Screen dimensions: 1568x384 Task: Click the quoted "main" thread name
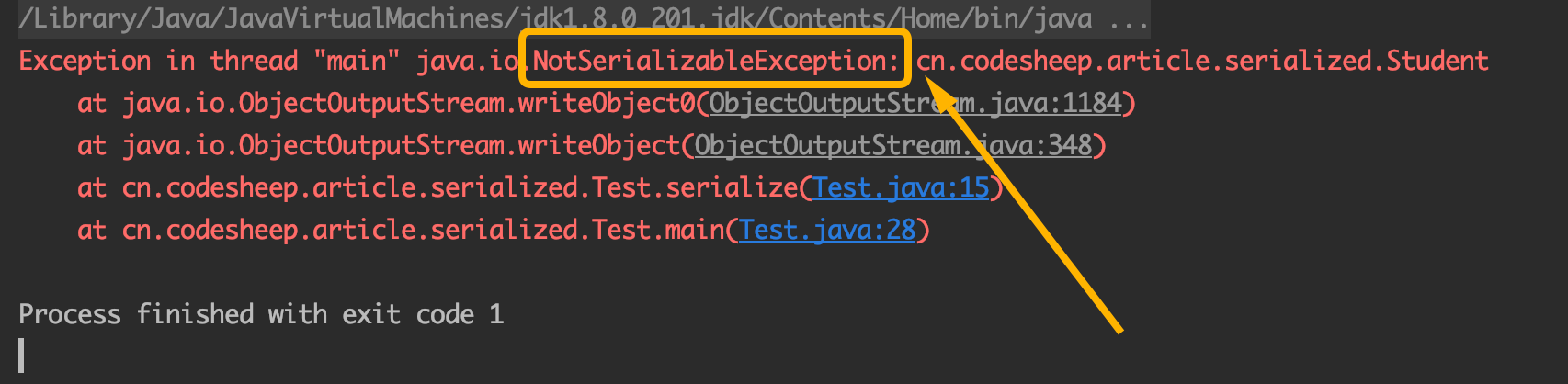(x=357, y=61)
